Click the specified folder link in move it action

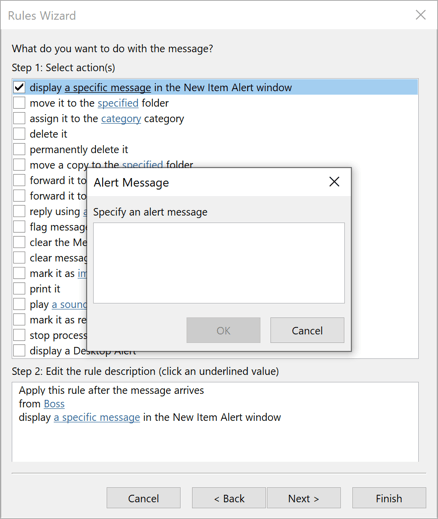tap(118, 103)
